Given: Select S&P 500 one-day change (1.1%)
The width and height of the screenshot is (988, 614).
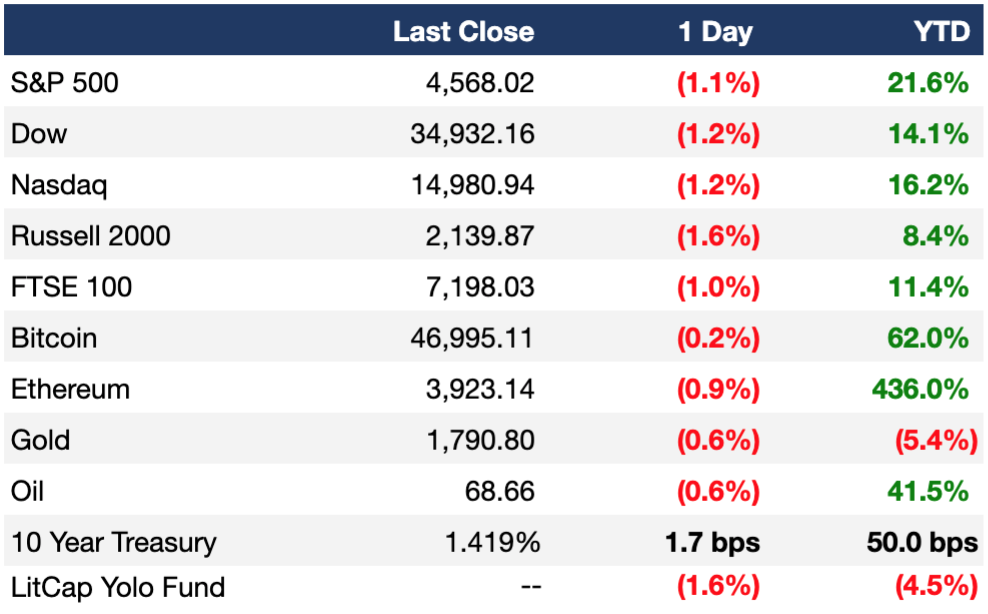Looking at the screenshot, I should (x=718, y=83).
